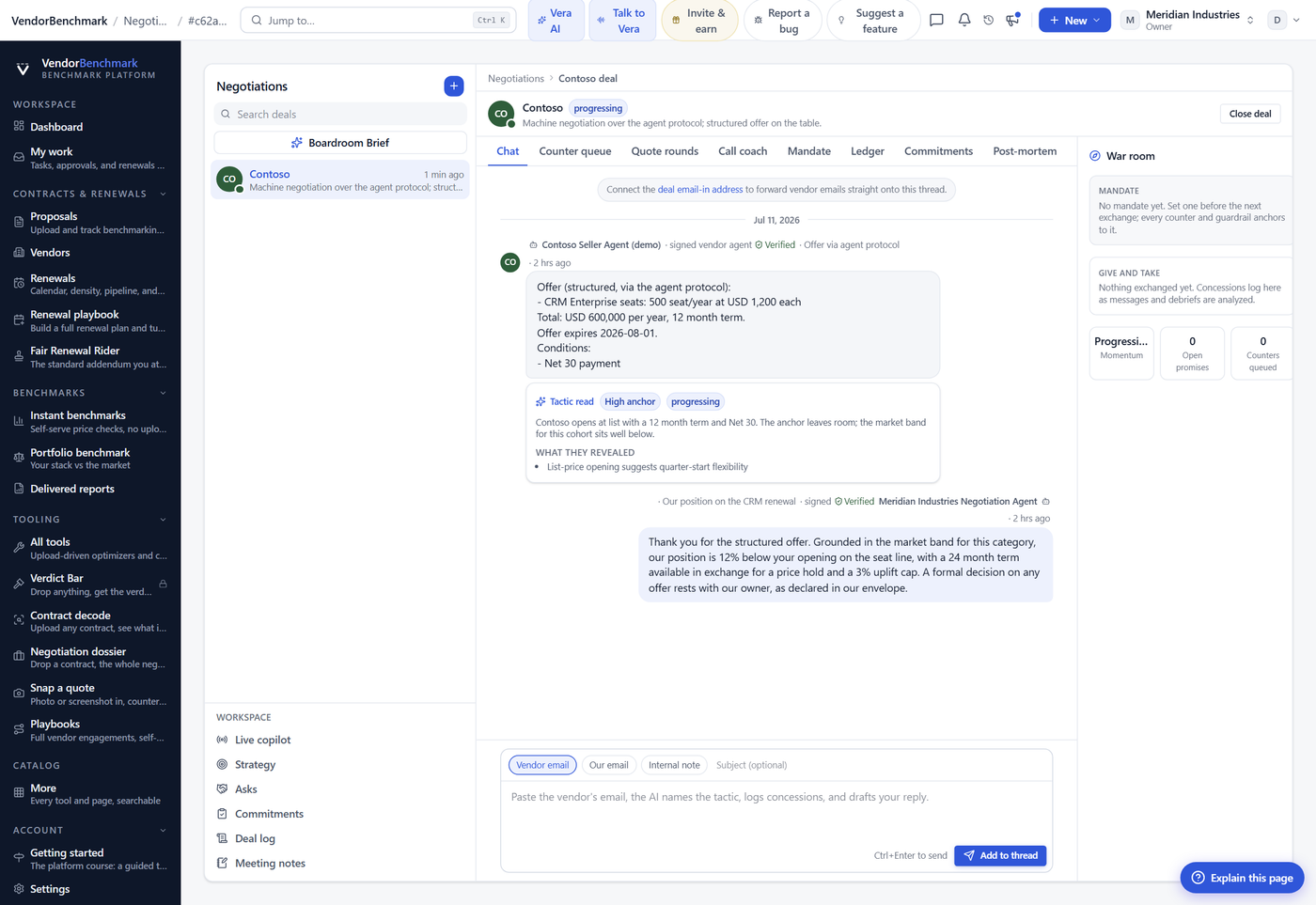Click the Subject (optional) field

point(878,765)
